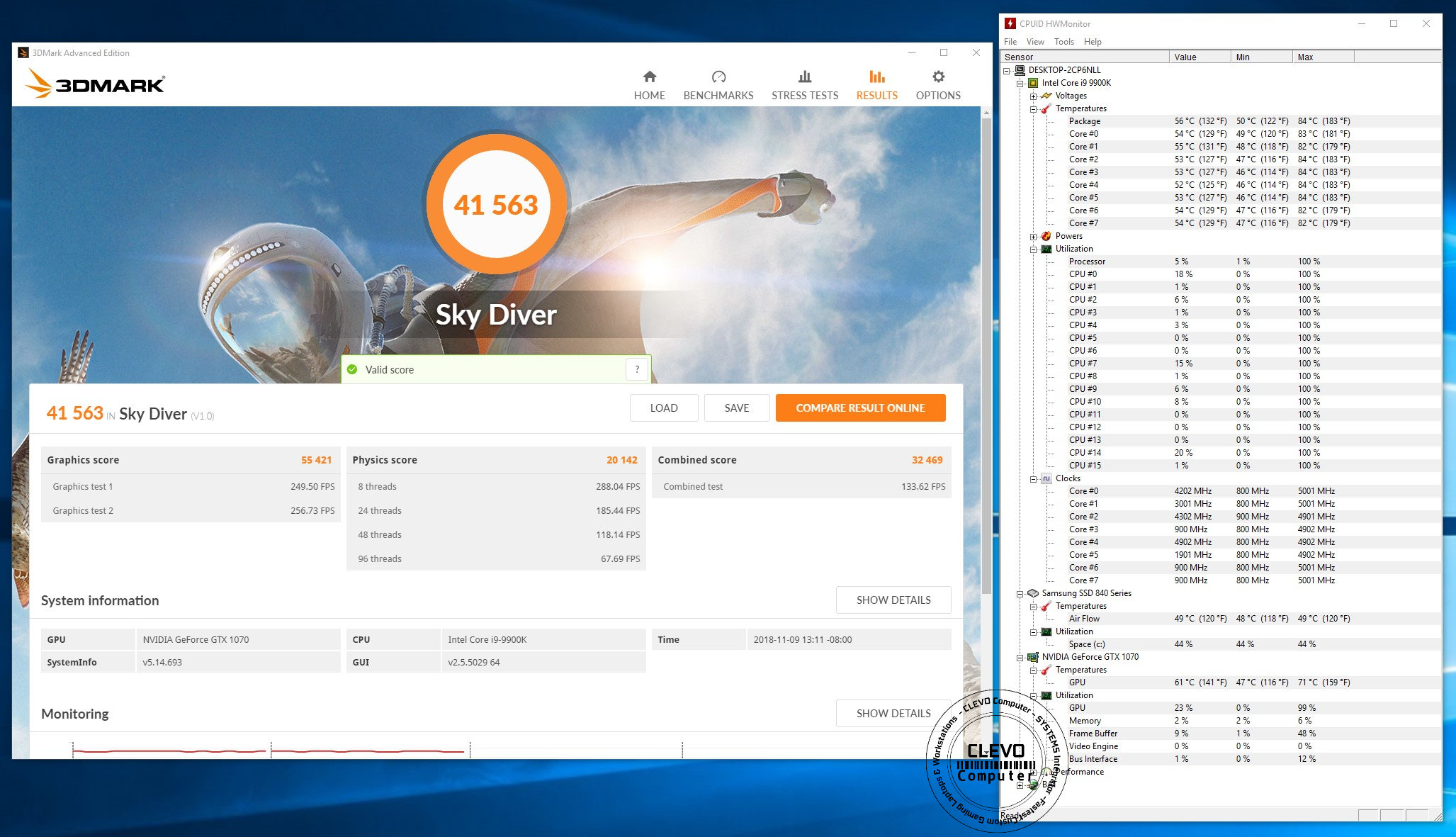
Task: Collapse the Intel Core i9 9900K node
Action: click(1020, 84)
